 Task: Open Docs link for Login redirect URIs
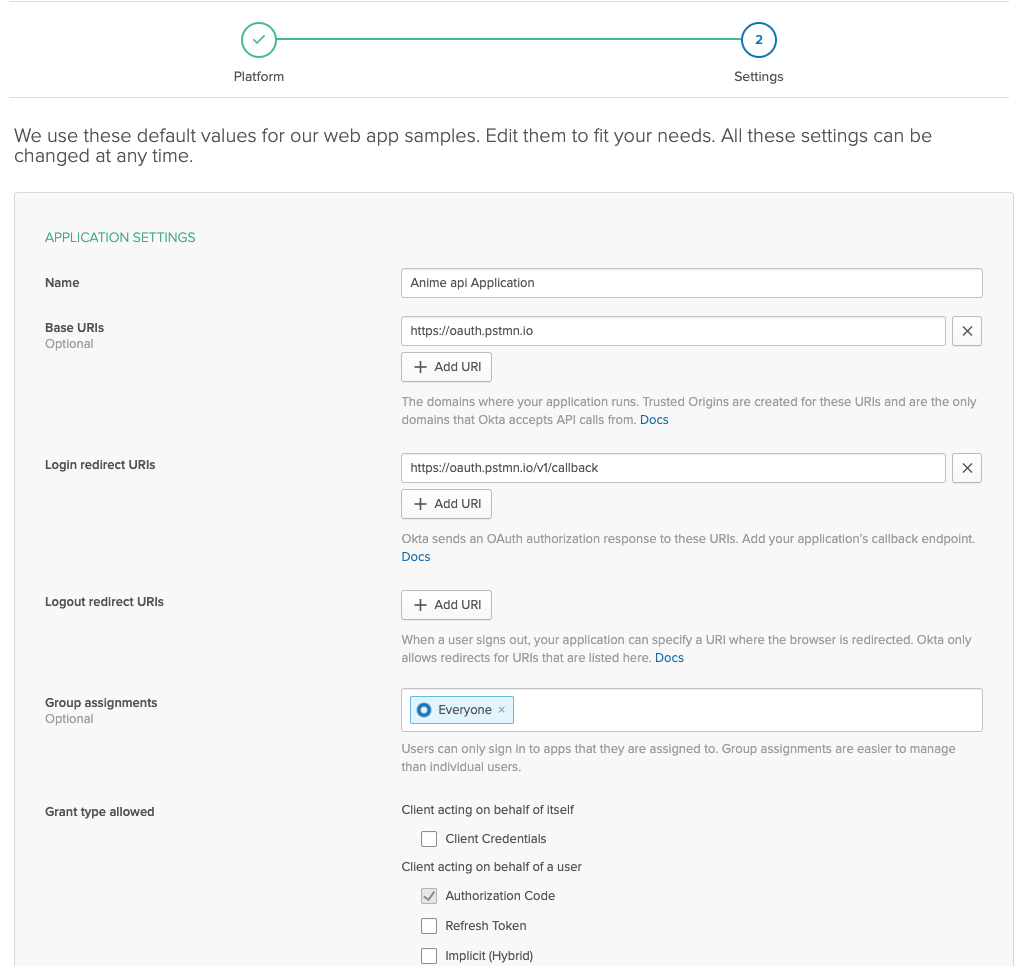click(x=416, y=557)
